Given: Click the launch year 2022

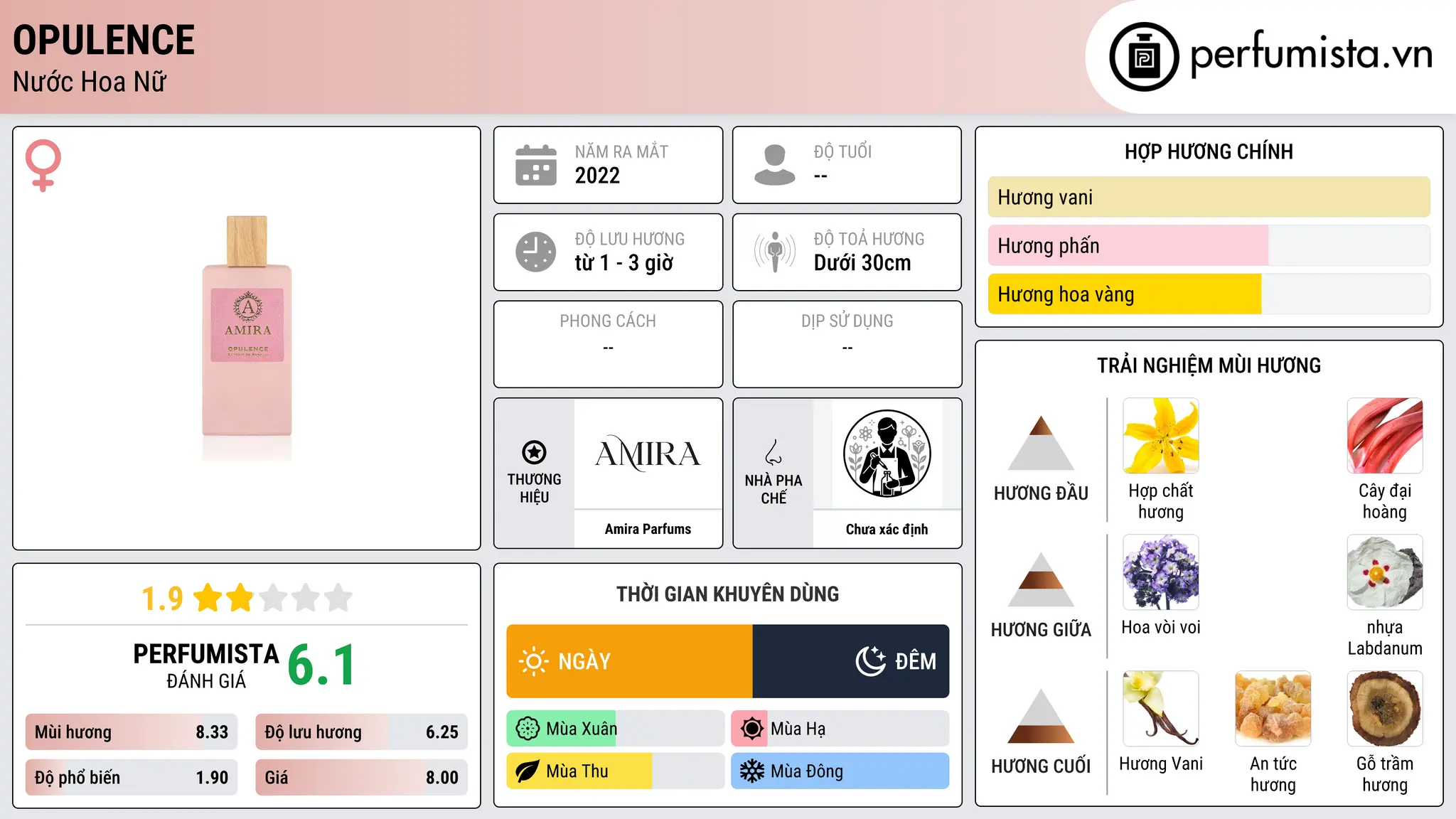Looking at the screenshot, I should (597, 176).
